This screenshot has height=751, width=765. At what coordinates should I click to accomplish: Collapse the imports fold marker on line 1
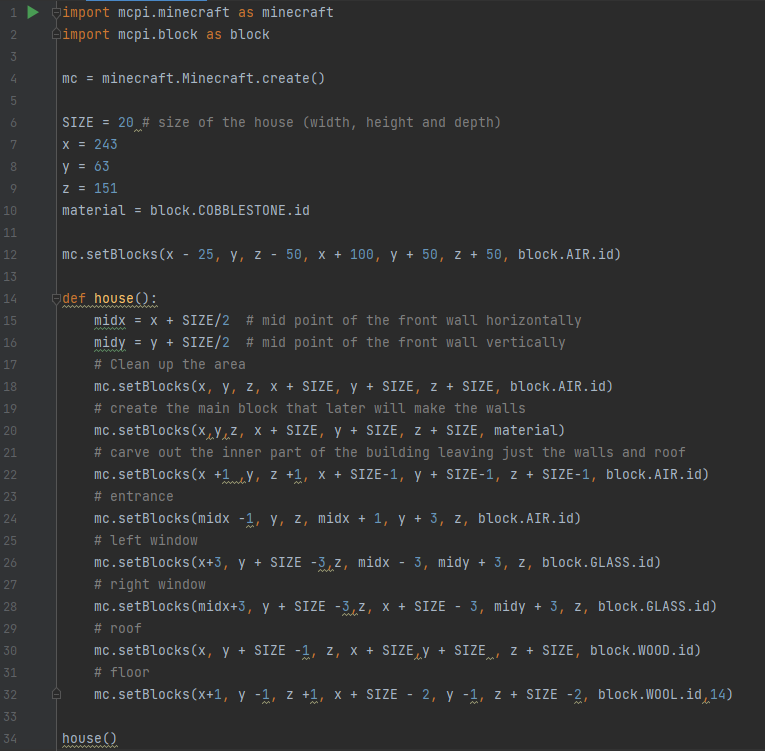point(56,13)
